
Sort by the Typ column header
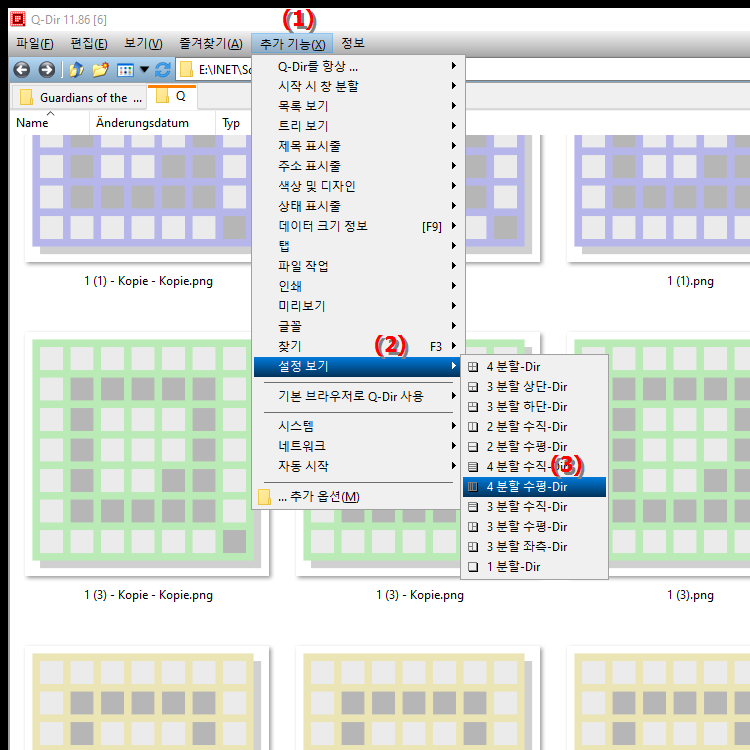233,123
